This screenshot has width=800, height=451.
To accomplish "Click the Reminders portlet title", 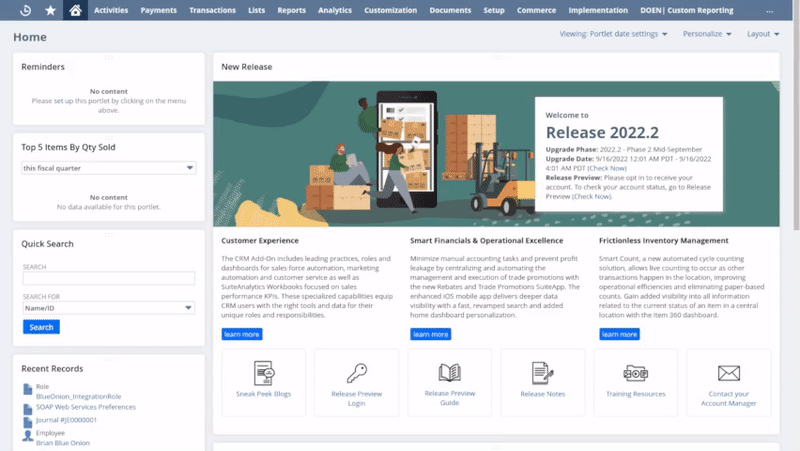I will [43, 67].
